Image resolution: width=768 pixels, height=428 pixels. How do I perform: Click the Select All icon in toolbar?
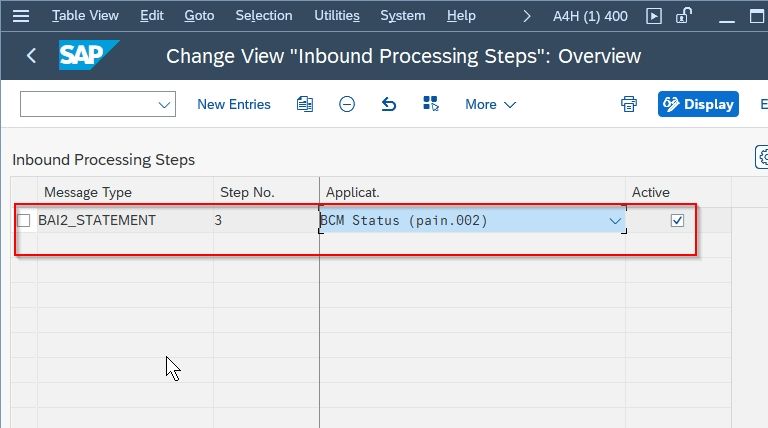pos(431,104)
